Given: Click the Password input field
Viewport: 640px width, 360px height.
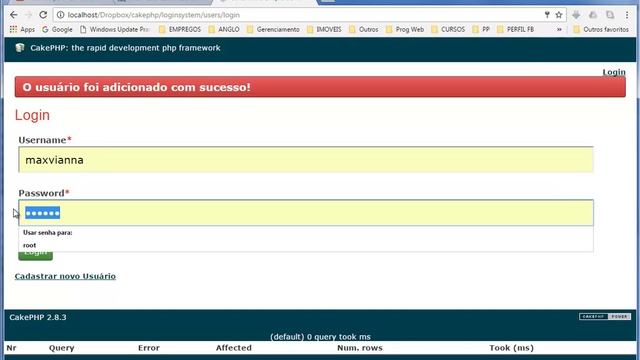Looking at the screenshot, I should [306, 213].
